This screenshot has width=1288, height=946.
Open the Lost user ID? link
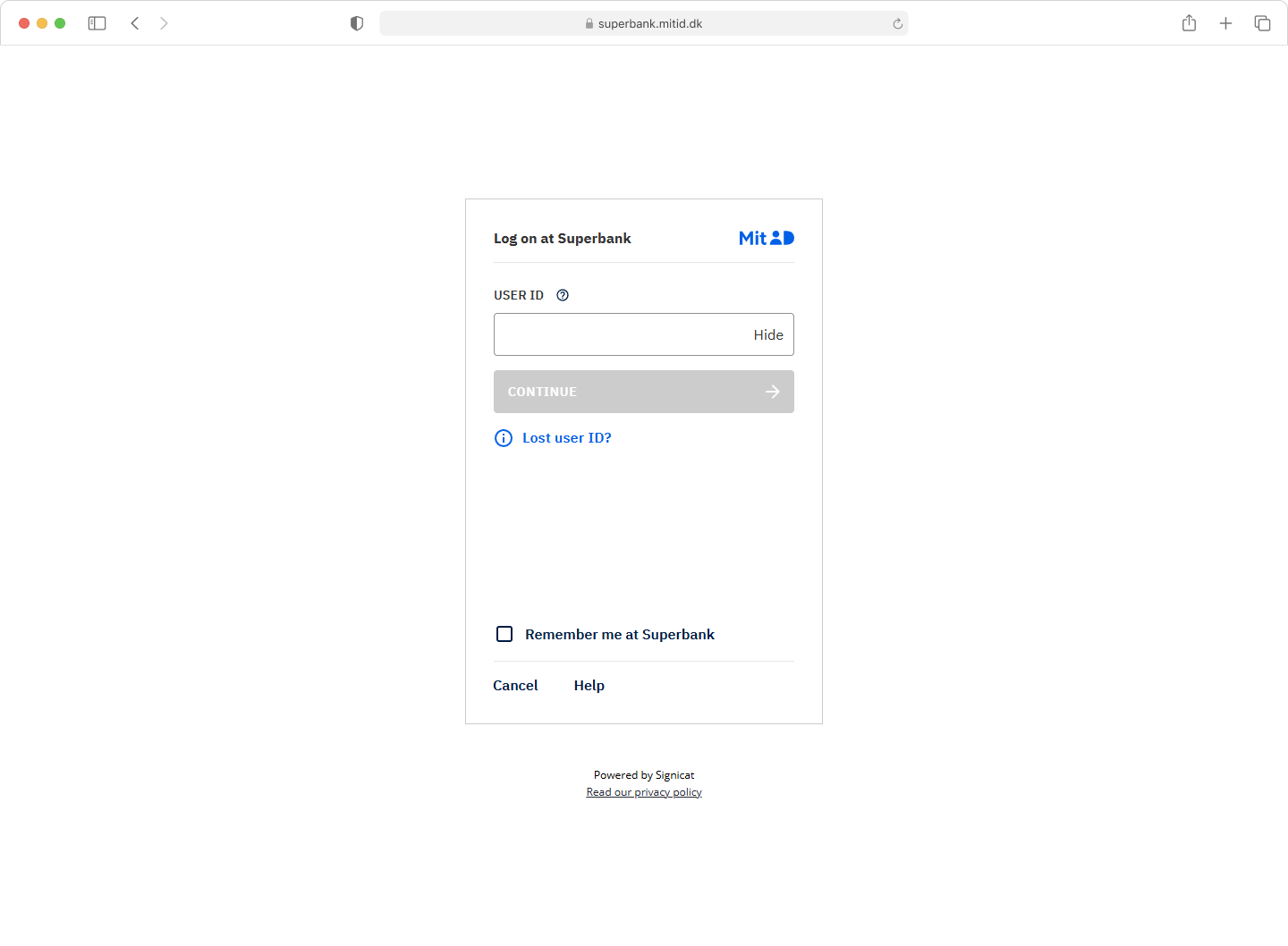(x=567, y=438)
